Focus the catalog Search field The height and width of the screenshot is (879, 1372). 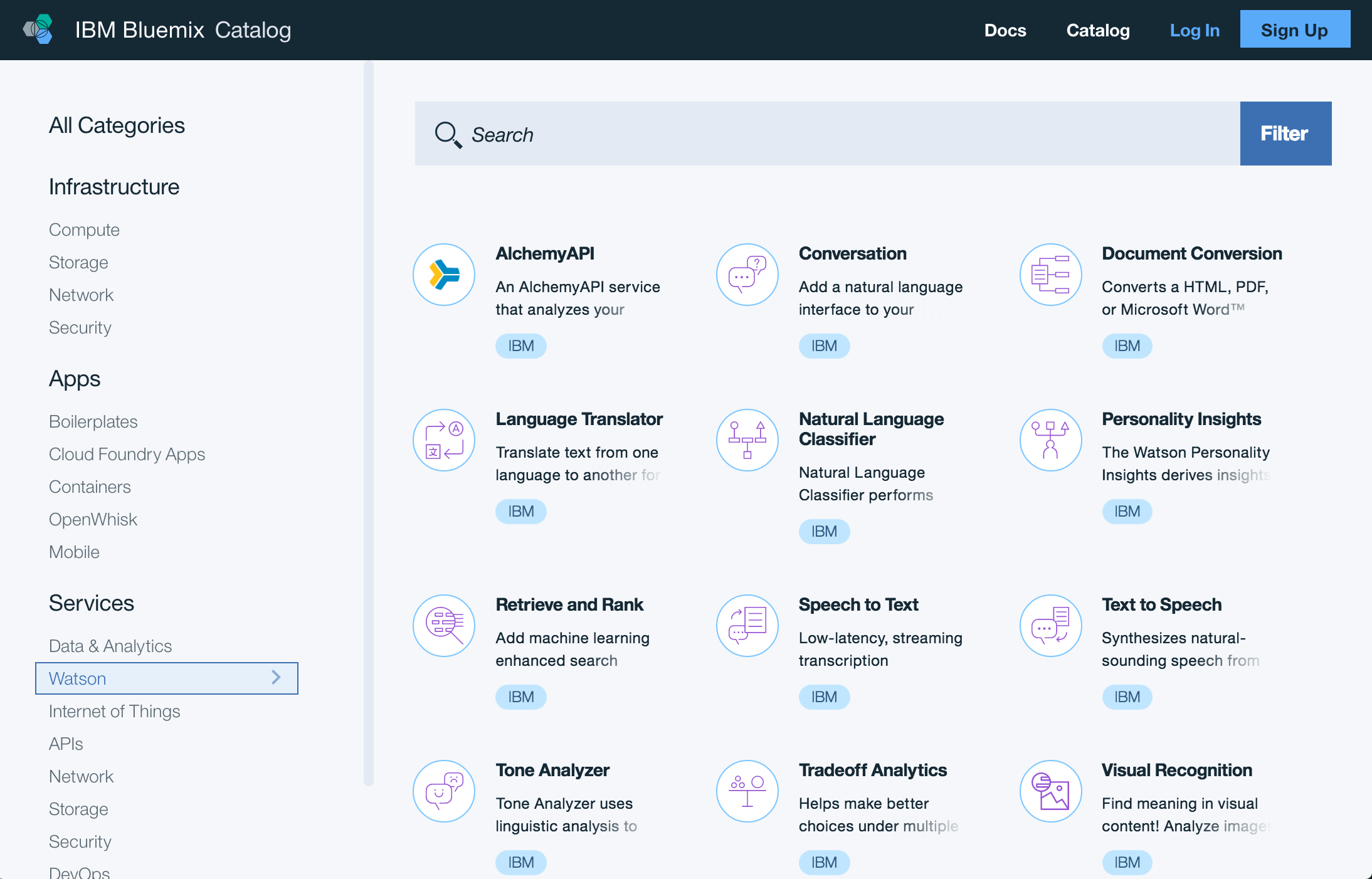828,134
